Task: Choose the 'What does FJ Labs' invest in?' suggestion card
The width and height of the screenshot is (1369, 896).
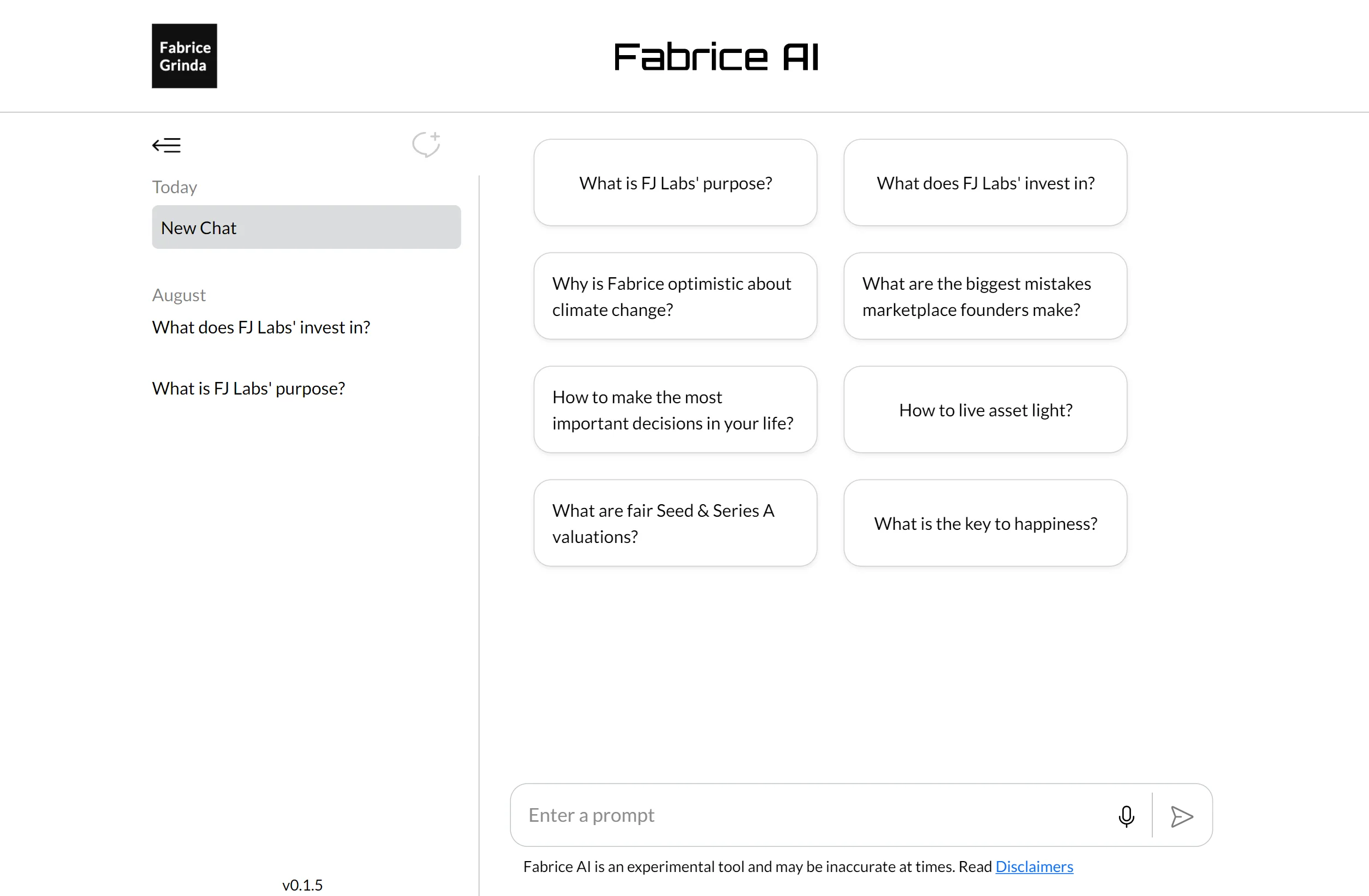Action: point(985,183)
